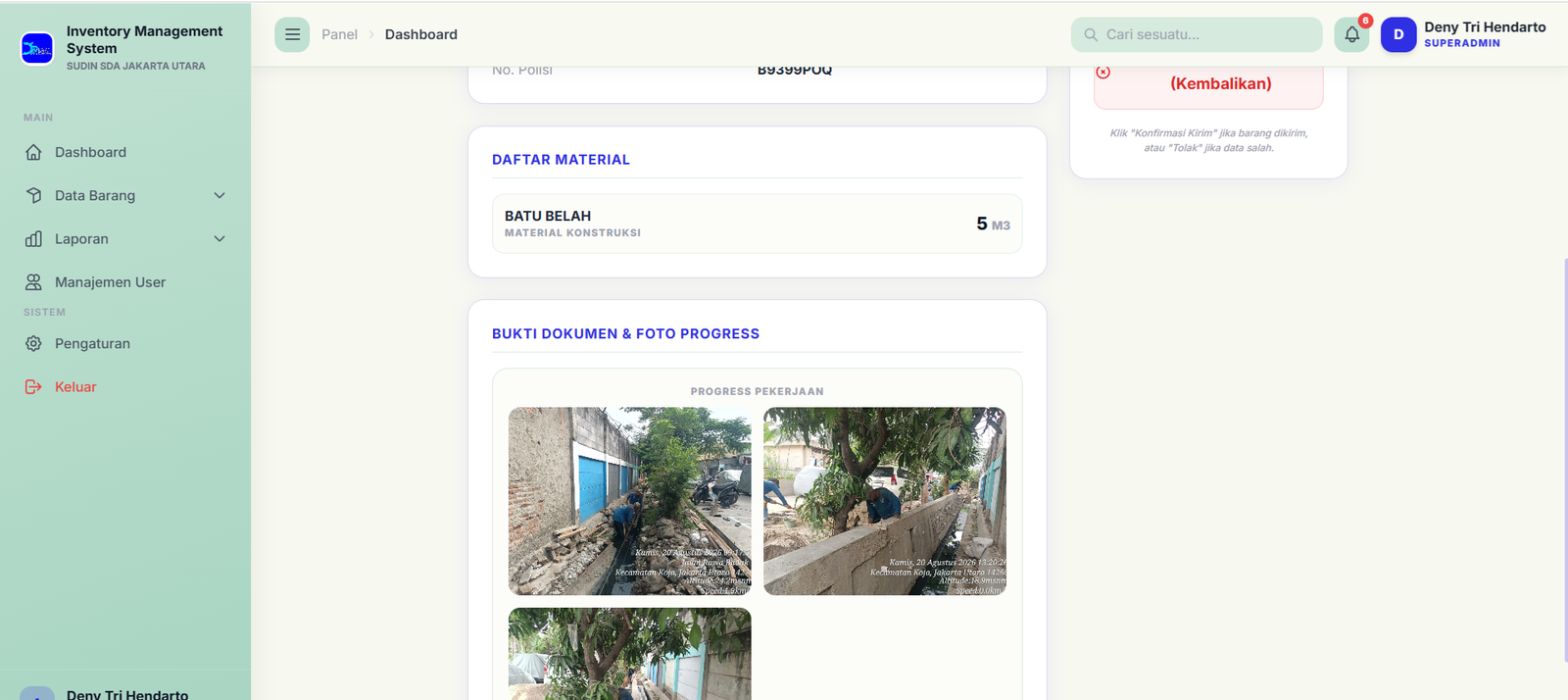Click the PROGRESS PEKERJAAN label
This screenshot has height=700, width=1568.
pos(758,391)
